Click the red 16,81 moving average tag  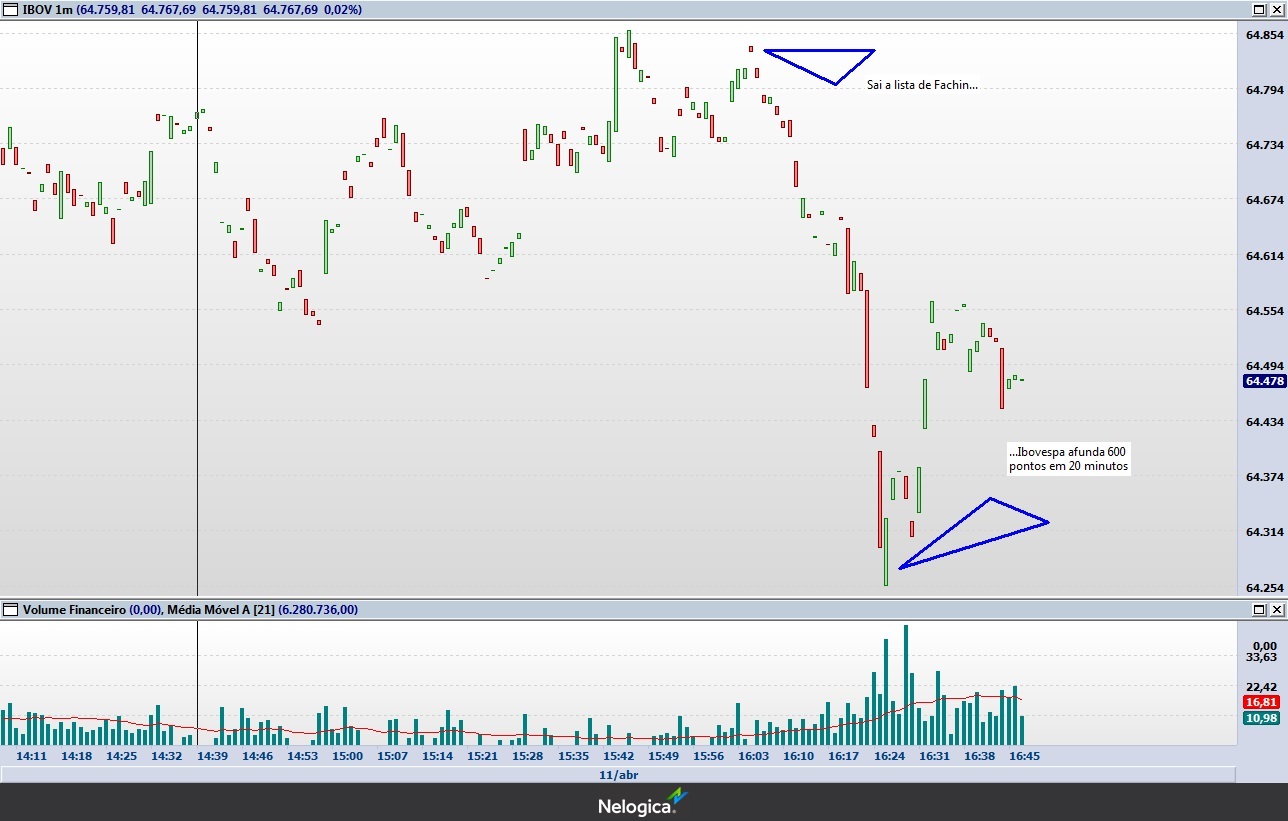(1263, 702)
